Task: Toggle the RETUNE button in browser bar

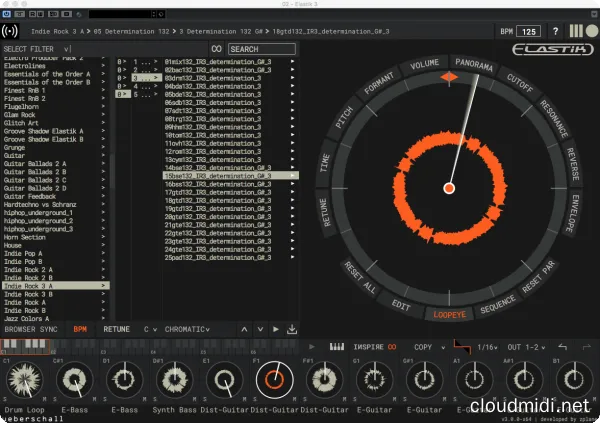Action: 116,329
